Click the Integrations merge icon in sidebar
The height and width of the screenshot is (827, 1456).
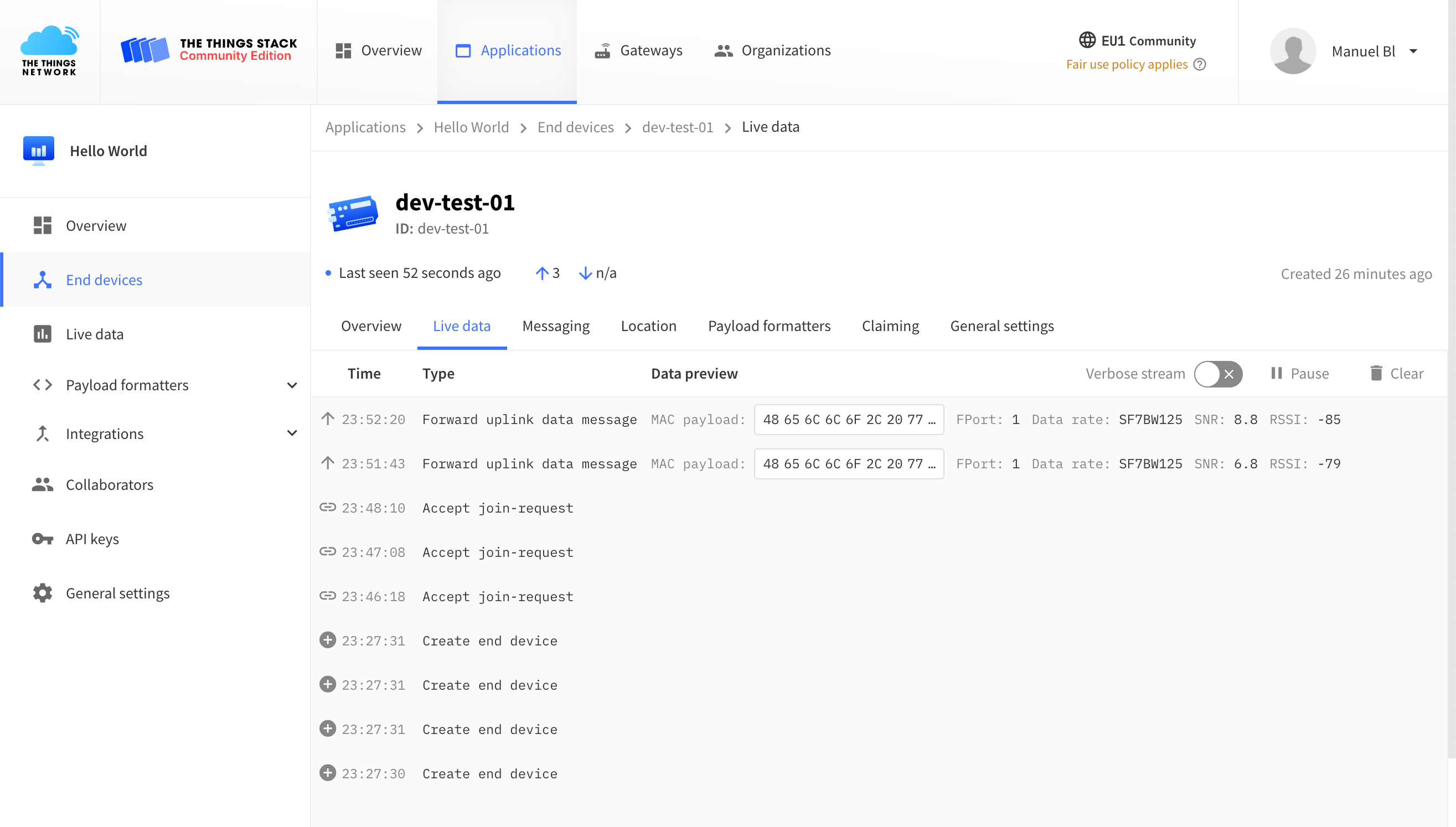click(43, 433)
